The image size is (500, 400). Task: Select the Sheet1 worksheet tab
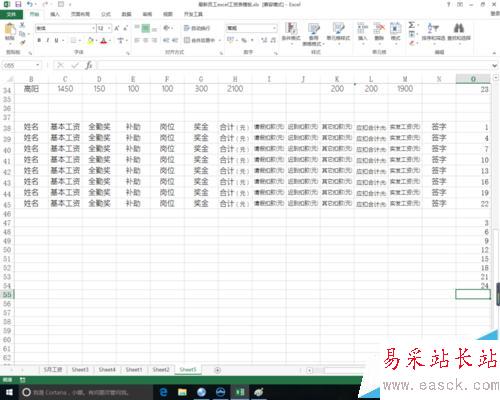coord(134,370)
